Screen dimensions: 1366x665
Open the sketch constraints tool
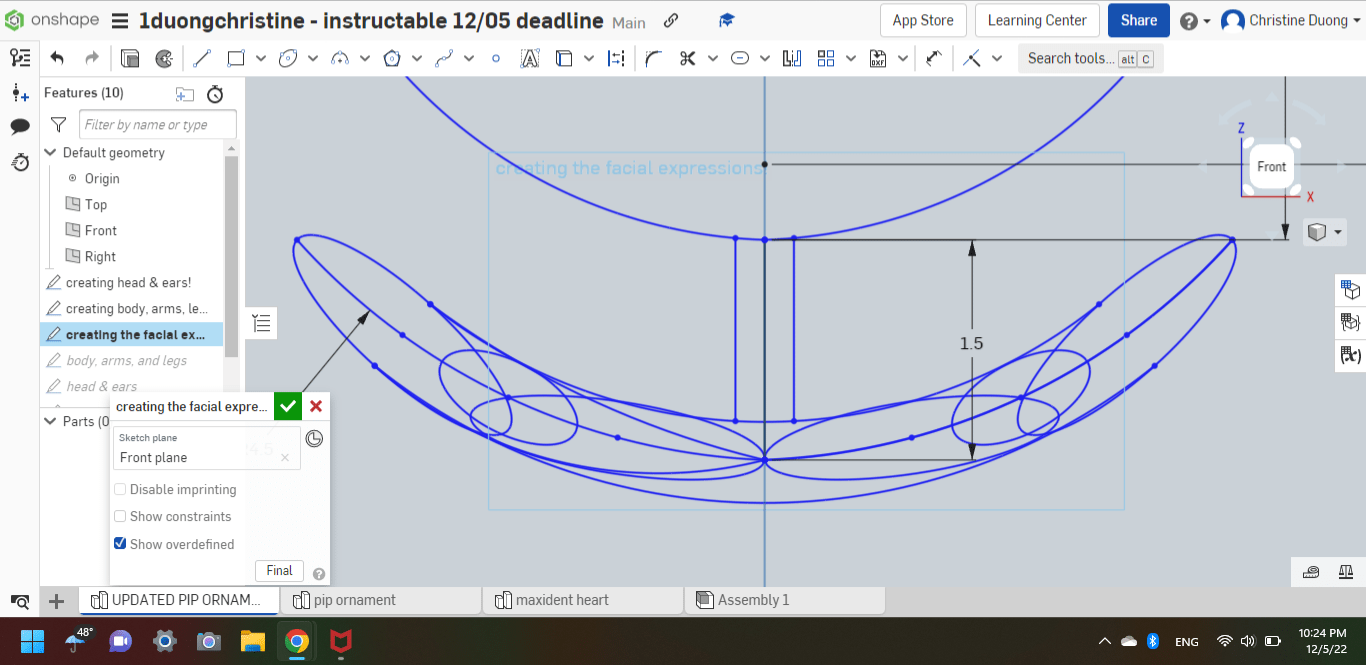pyautogui.click(x=971, y=58)
